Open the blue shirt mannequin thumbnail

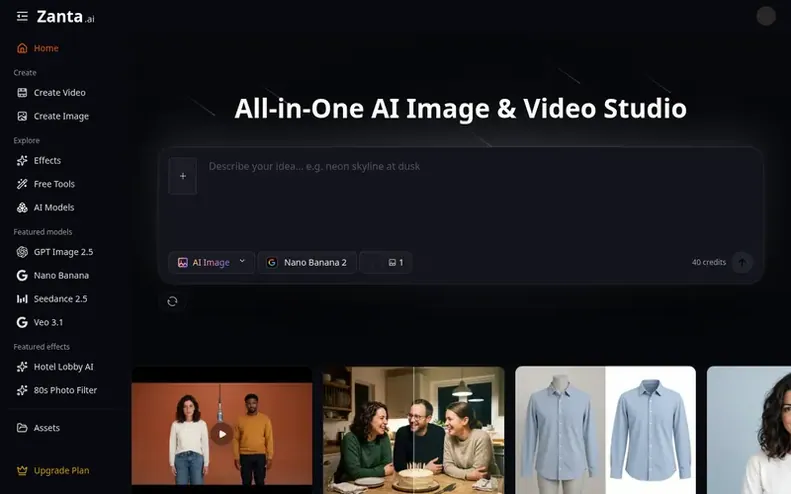tap(605, 430)
